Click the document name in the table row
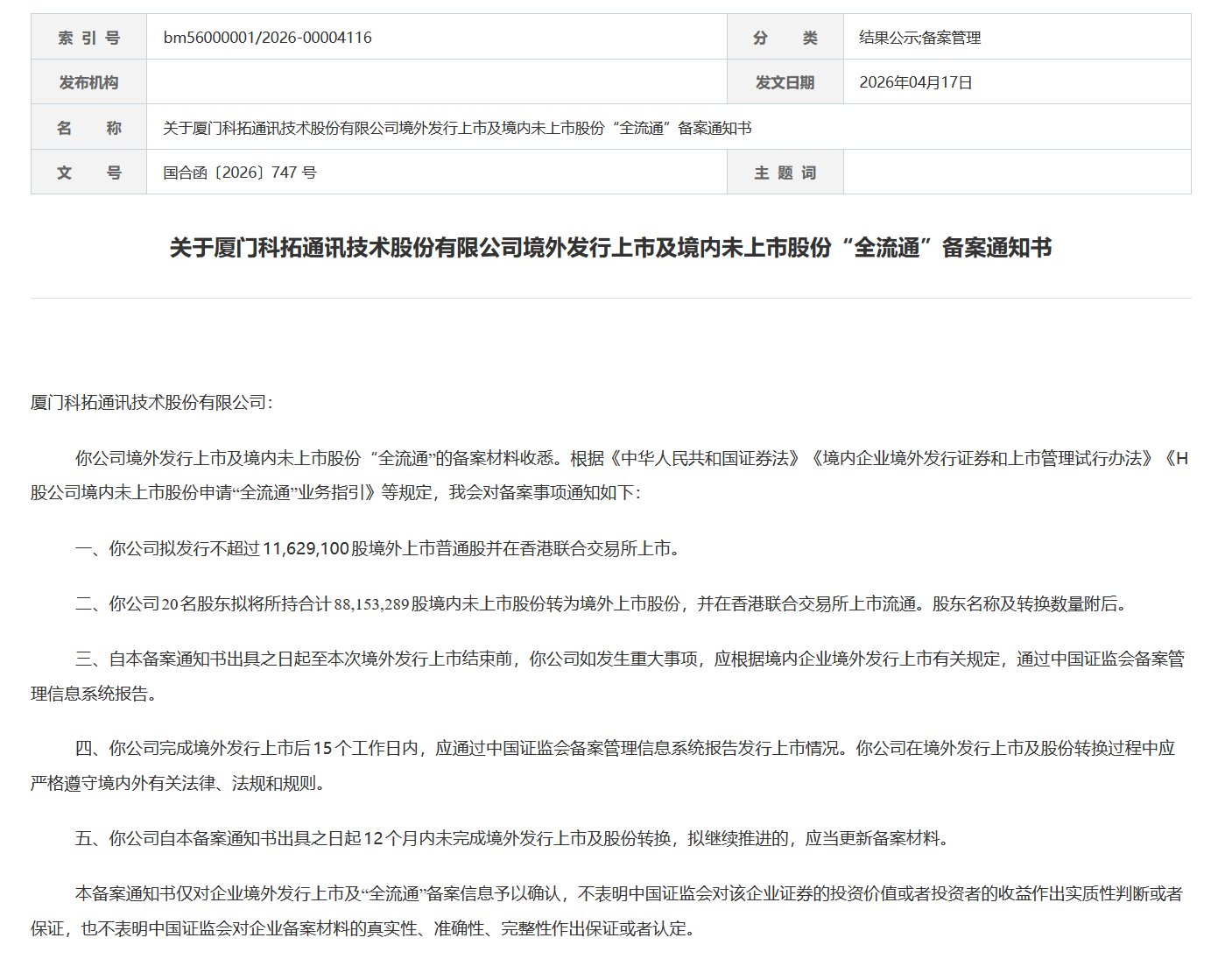 pyautogui.click(x=457, y=128)
